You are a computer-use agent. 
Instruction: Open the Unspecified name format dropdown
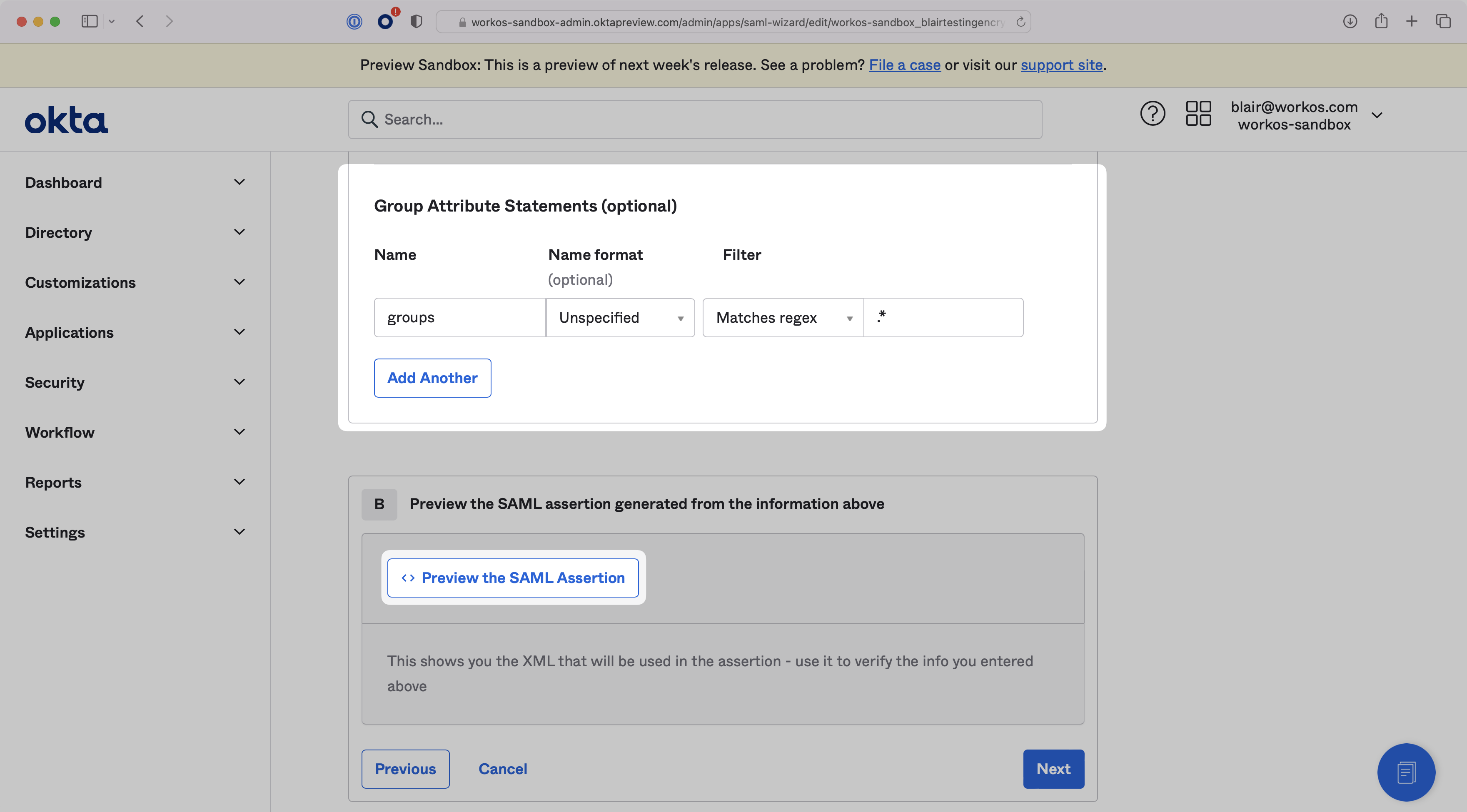(620, 318)
